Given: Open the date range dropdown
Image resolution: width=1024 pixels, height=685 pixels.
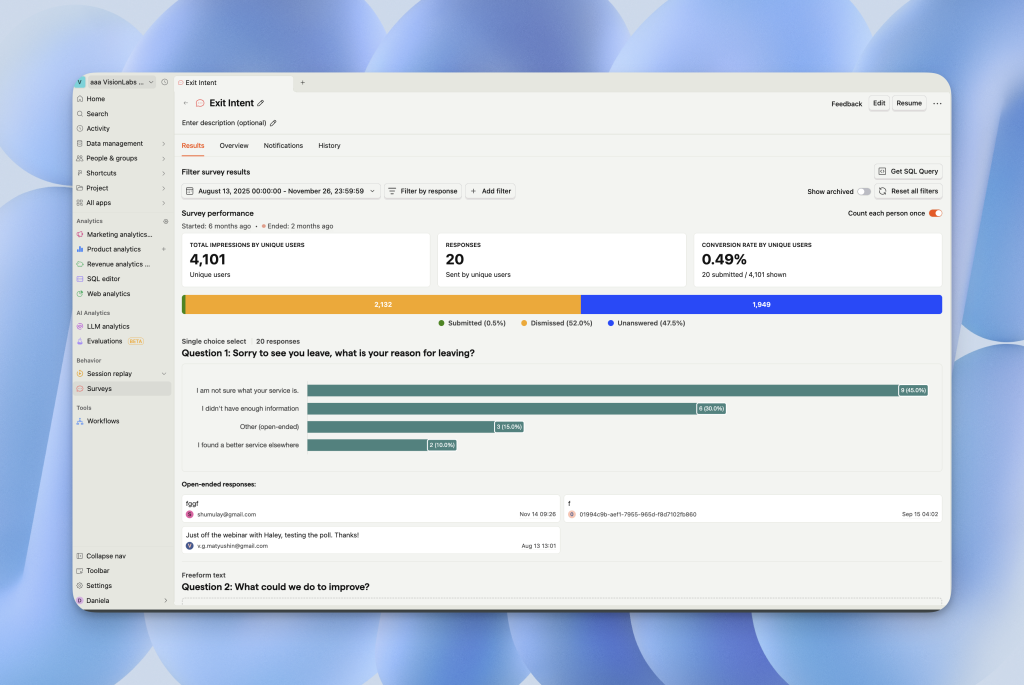Looking at the screenshot, I should (281, 191).
